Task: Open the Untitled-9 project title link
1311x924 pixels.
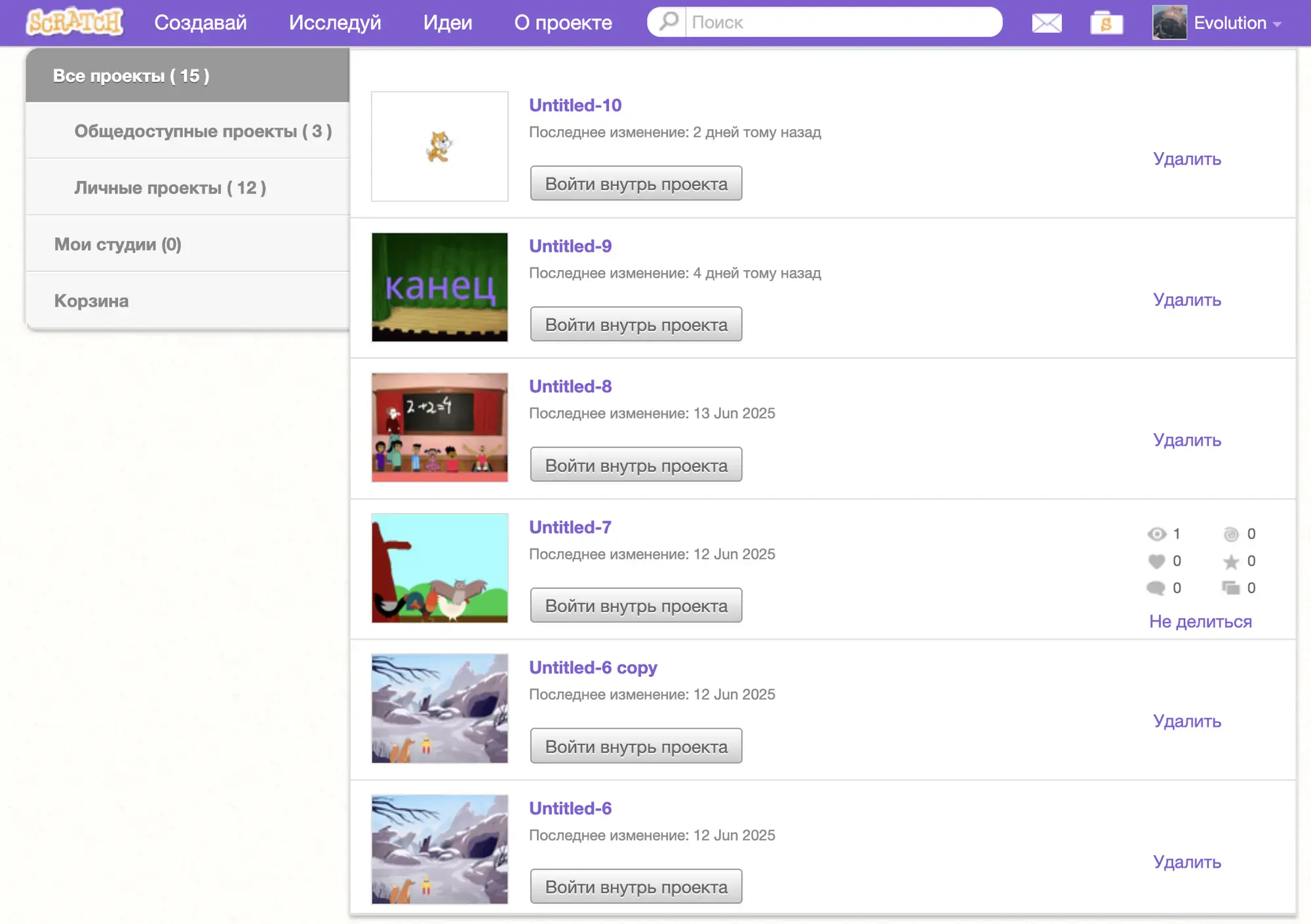Action: coord(570,246)
